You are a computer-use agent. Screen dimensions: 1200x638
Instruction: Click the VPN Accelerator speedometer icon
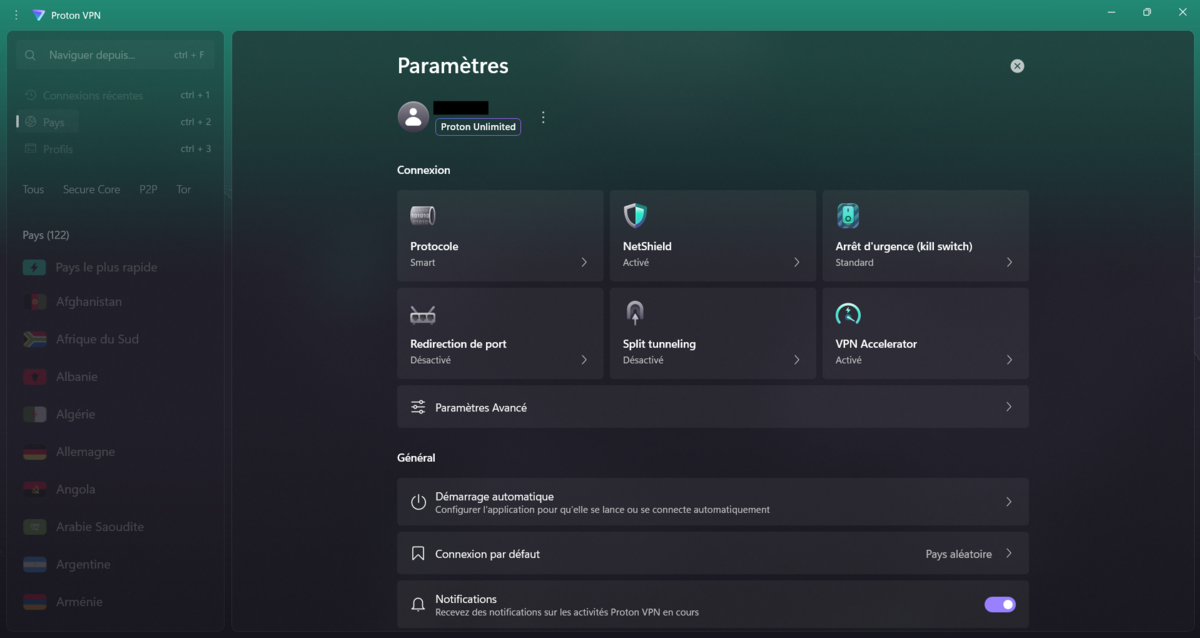(x=848, y=313)
